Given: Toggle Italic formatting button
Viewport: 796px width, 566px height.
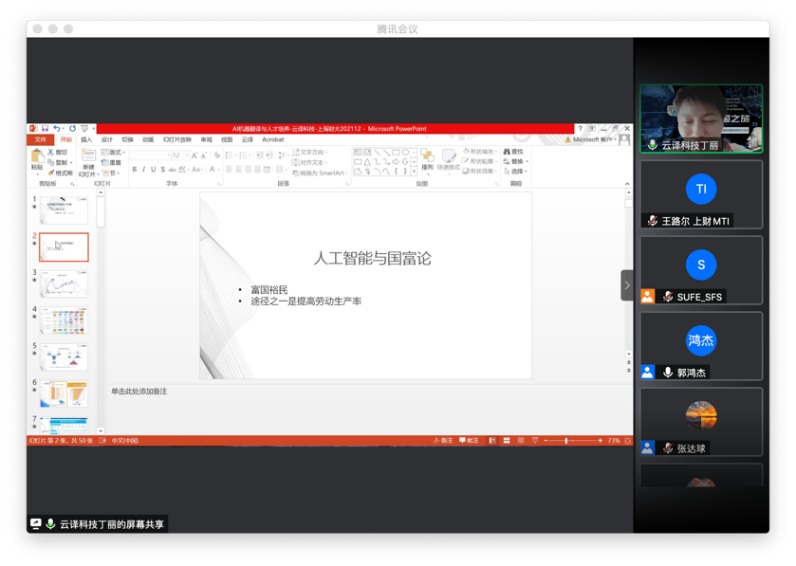Looking at the screenshot, I should pyautogui.click(x=143, y=170).
